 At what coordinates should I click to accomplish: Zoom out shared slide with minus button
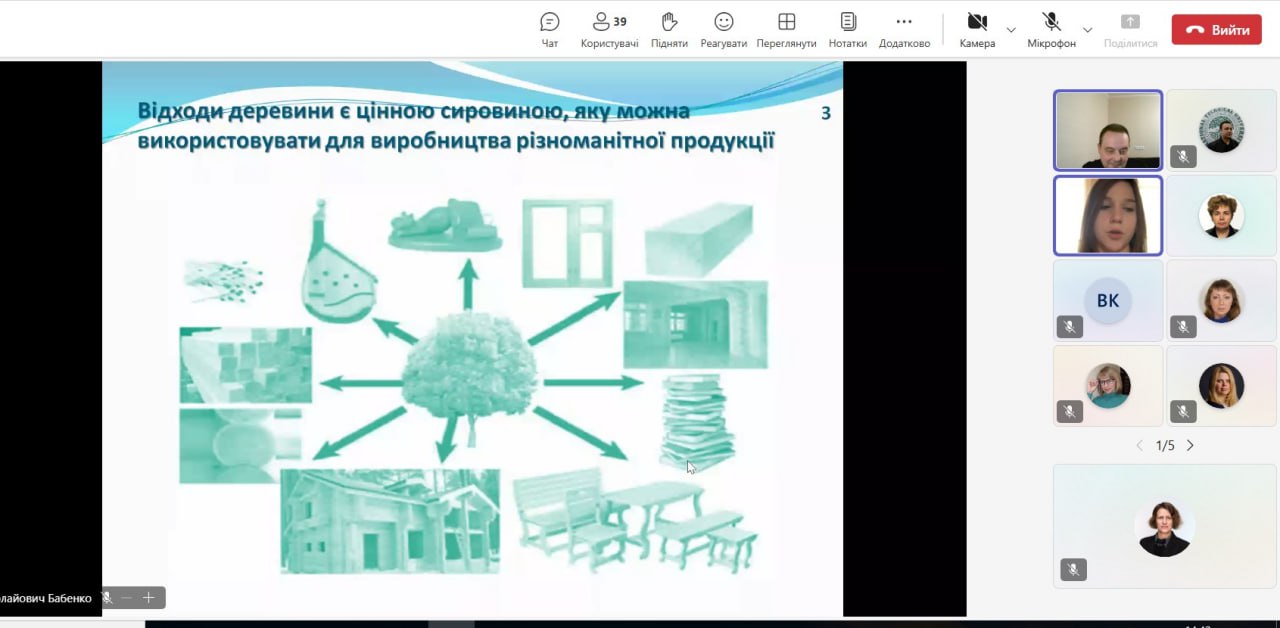(127, 598)
